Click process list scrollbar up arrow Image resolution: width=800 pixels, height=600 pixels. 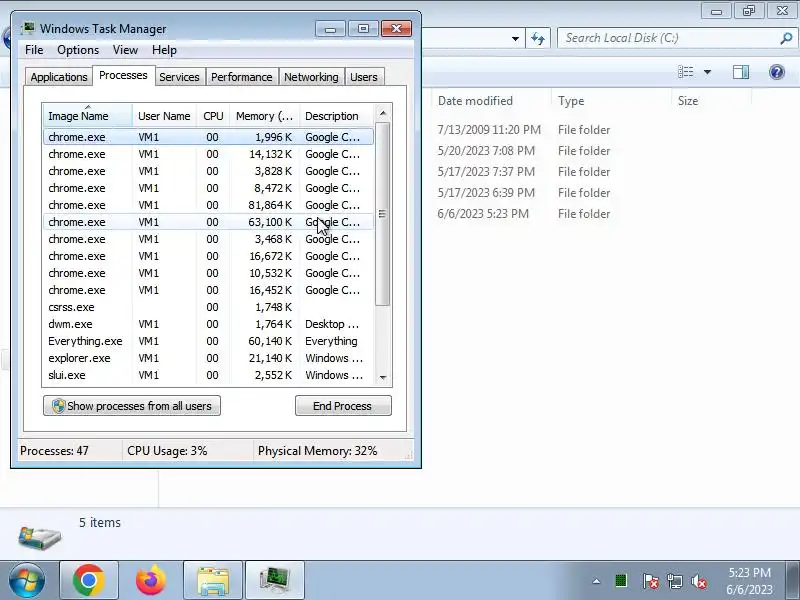[383, 113]
